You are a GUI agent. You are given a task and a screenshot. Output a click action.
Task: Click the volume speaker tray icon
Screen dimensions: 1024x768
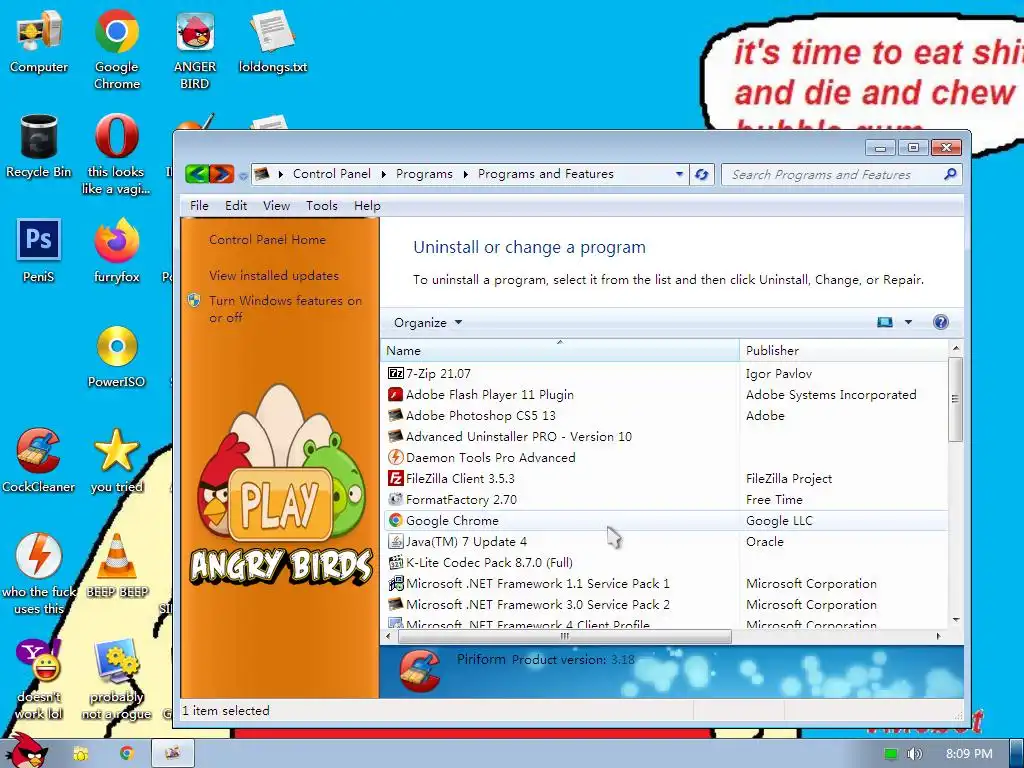click(x=914, y=754)
